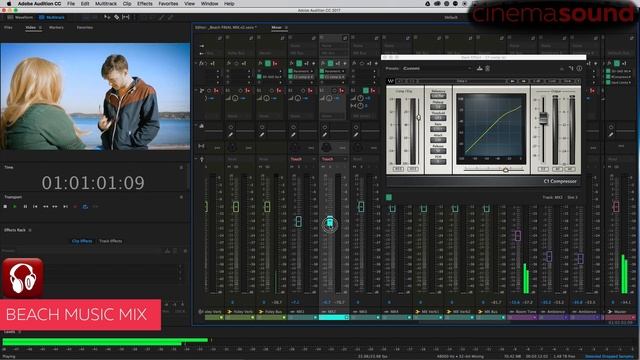Click the C1 Ratio value button
Image resolution: width=640 pixels, height=360 pixels.
pyautogui.click(x=438, y=129)
